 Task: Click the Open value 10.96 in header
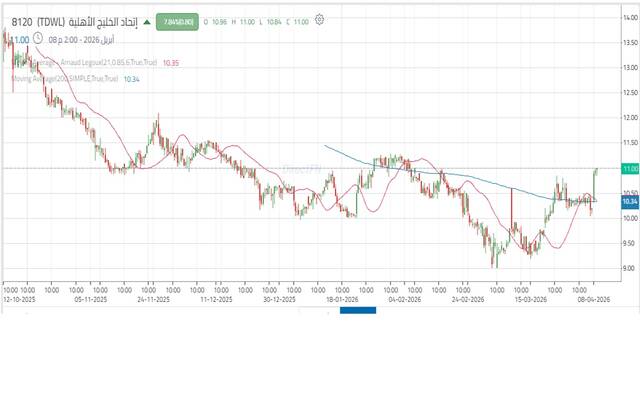[x=220, y=19]
